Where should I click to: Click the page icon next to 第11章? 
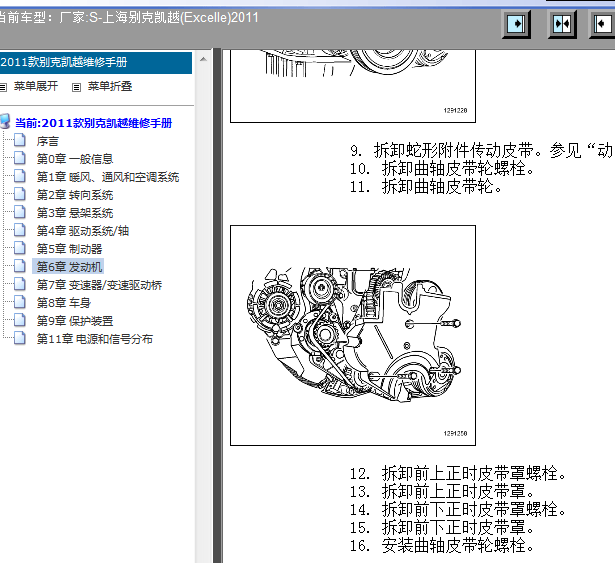point(20,338)
